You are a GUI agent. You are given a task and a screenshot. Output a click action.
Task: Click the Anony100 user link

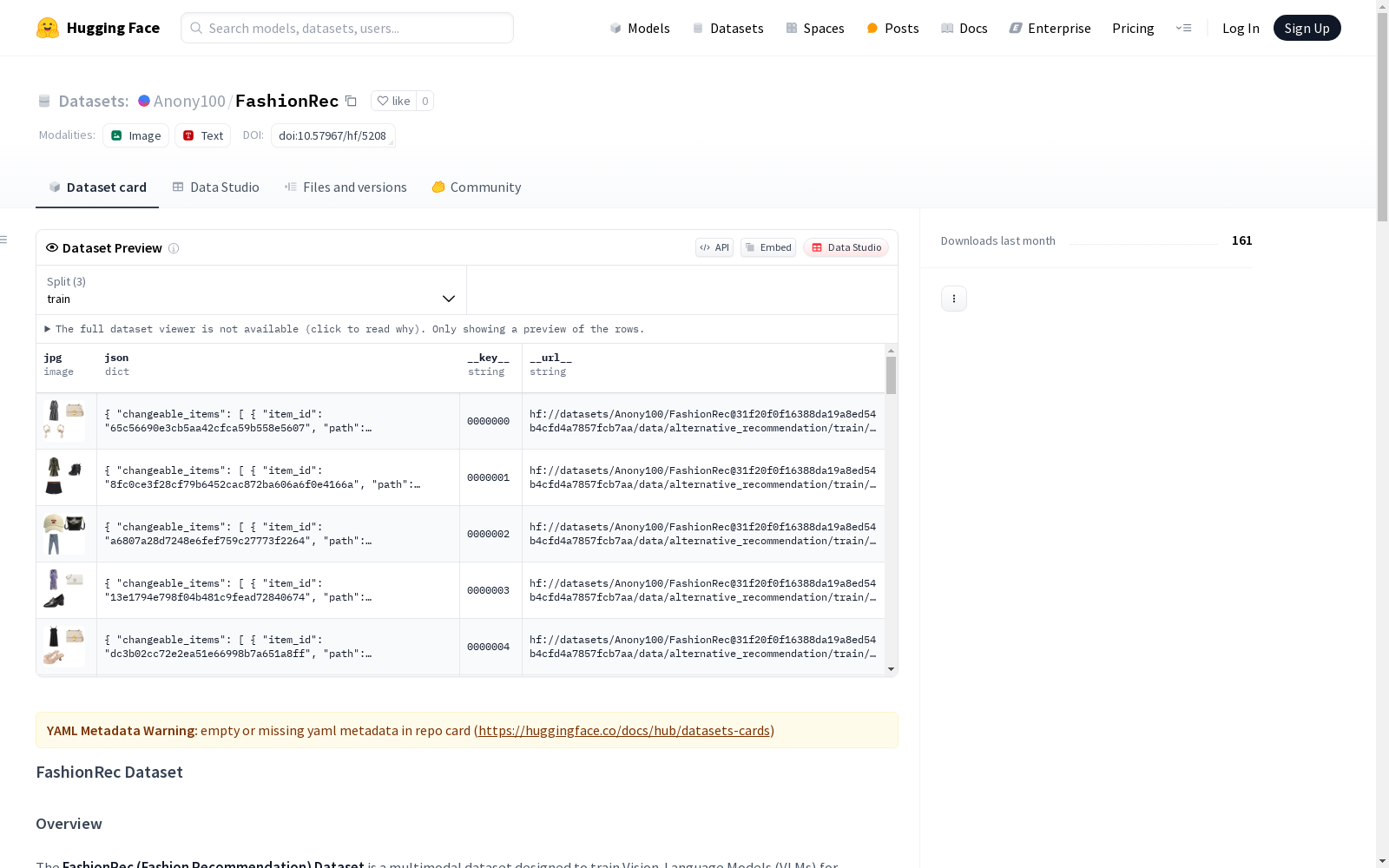point(189,101)
